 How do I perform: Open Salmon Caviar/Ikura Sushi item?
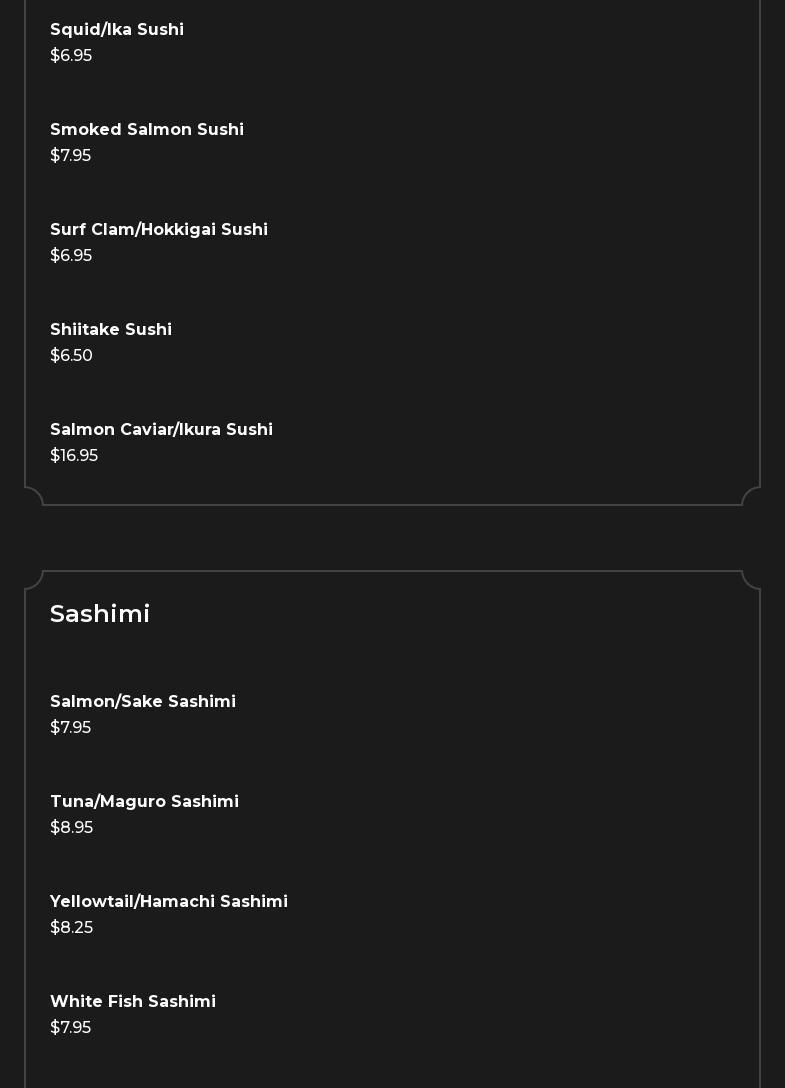tap(161, 430)
